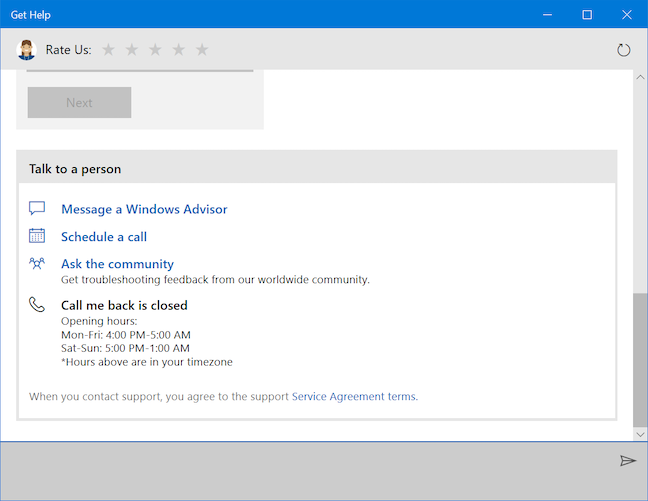Click the calendar icon beside Schedule a call

tap(37, 237)
